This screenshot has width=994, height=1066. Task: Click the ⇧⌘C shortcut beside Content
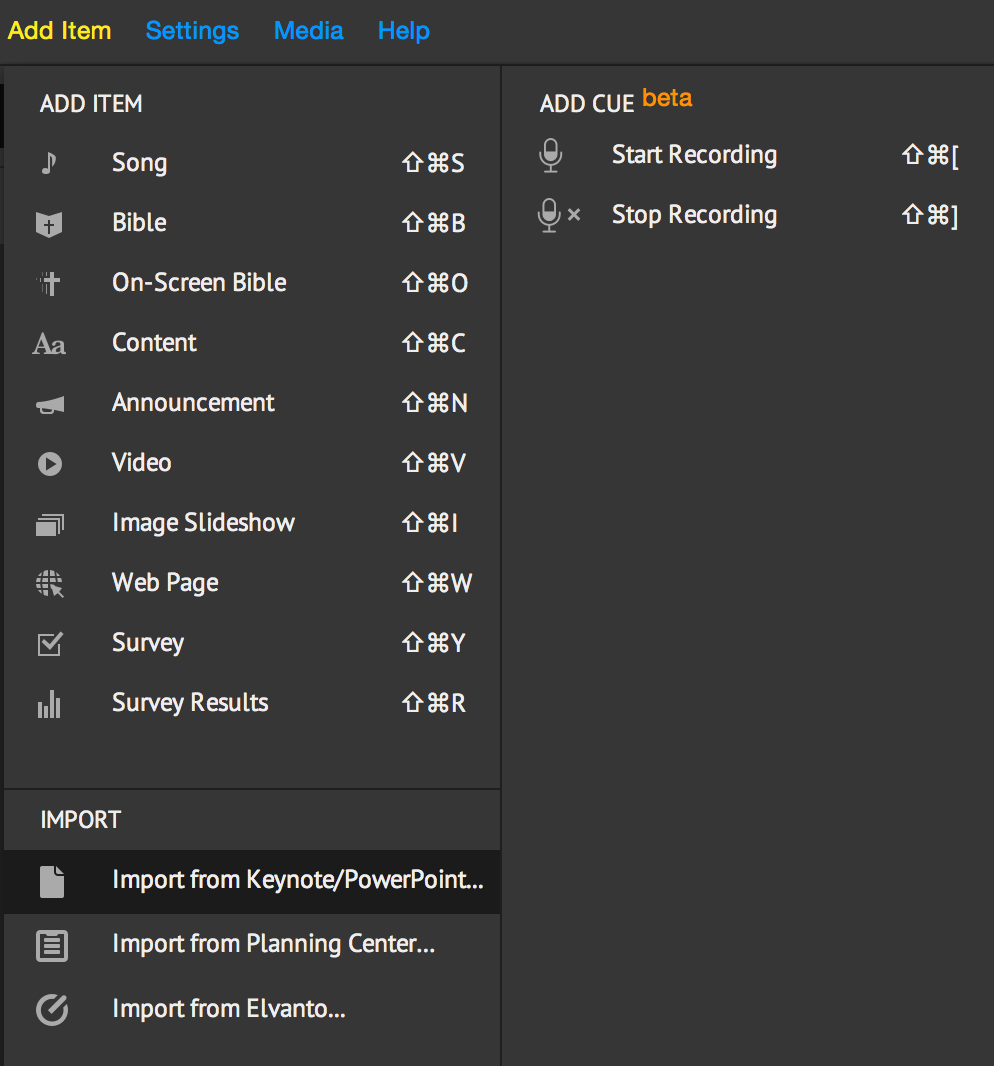[434, 343]
